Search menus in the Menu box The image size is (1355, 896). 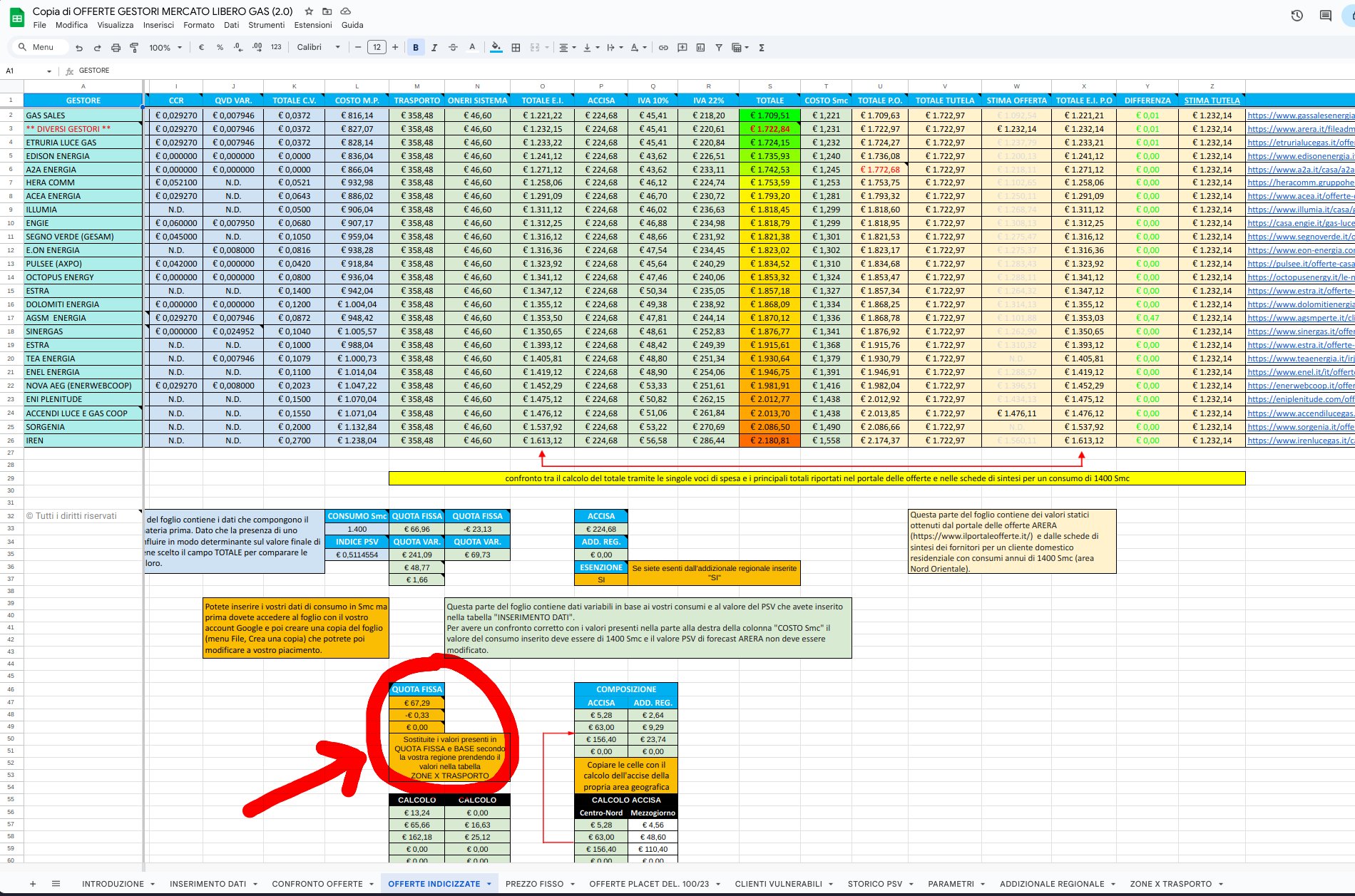pos(41,48)
